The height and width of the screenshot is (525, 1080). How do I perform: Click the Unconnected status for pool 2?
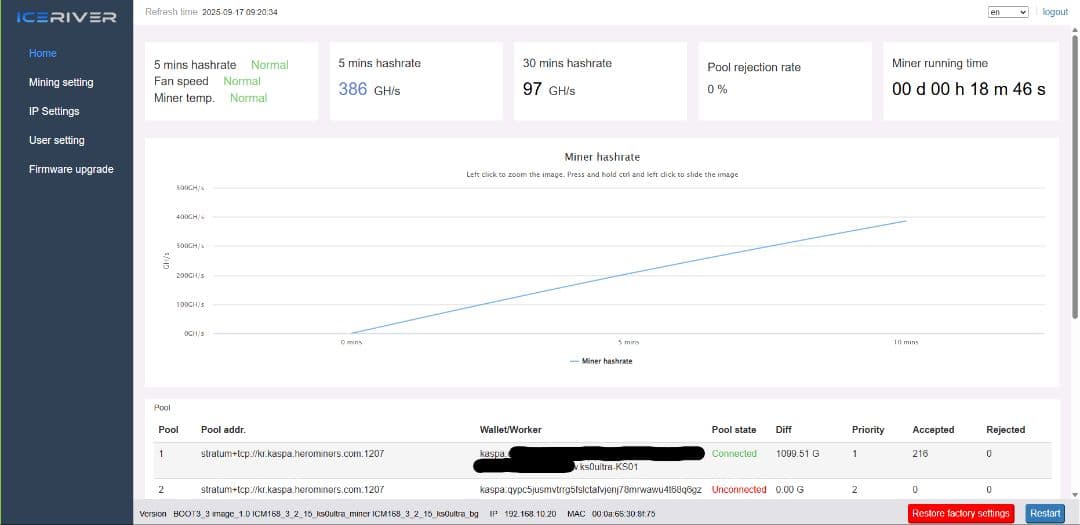(x=739, y=489)
